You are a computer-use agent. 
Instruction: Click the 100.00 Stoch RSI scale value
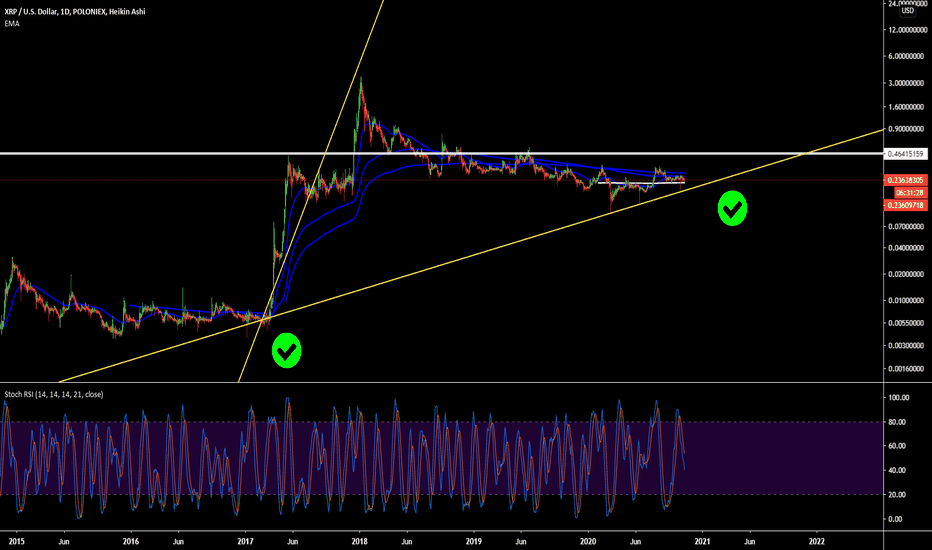point(898,398)
